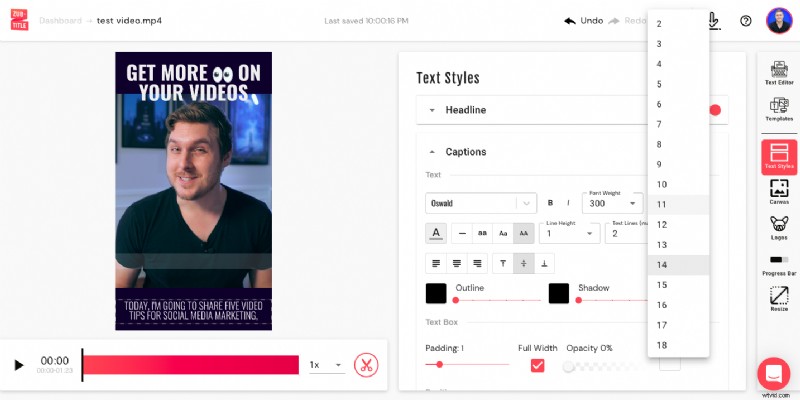Open the Text Editor panel

[x=779, y=73]
